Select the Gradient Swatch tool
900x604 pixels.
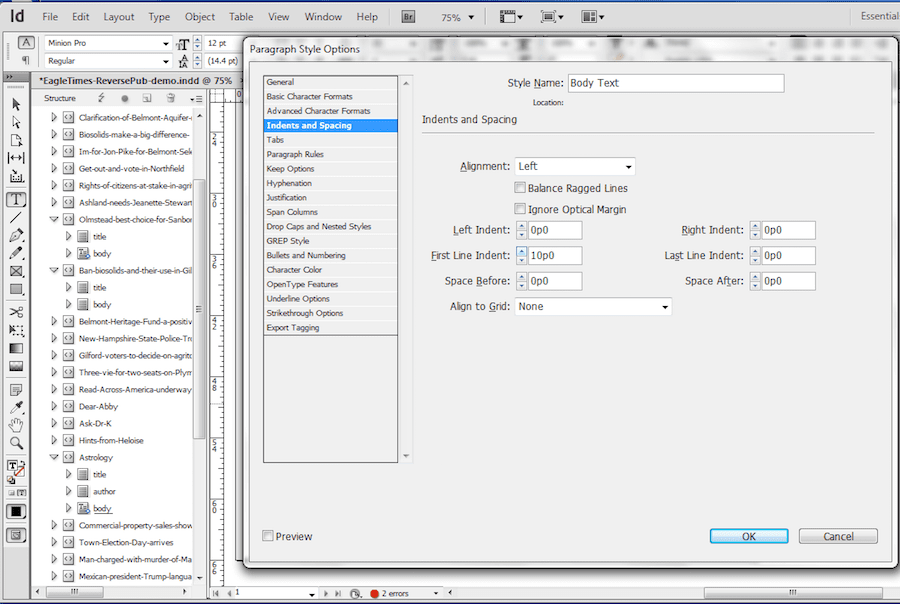(16, 349)
